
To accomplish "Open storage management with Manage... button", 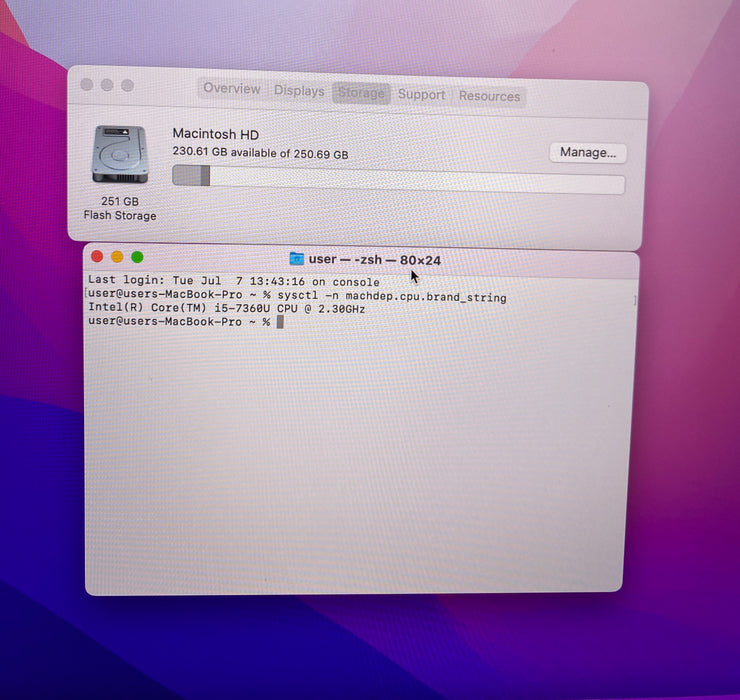I will [588, 153].
